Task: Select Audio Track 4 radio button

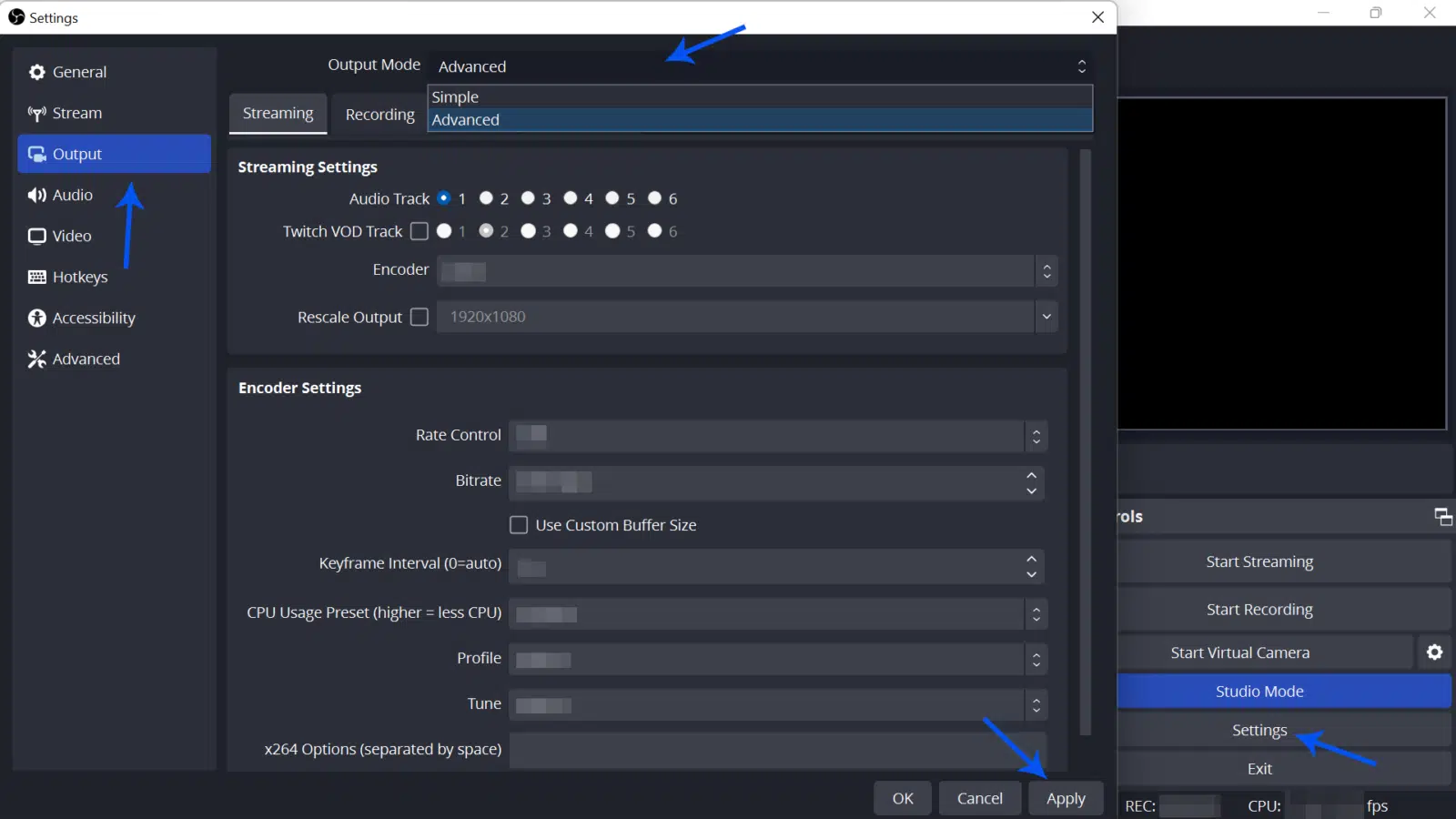Action: pos(571,197)
